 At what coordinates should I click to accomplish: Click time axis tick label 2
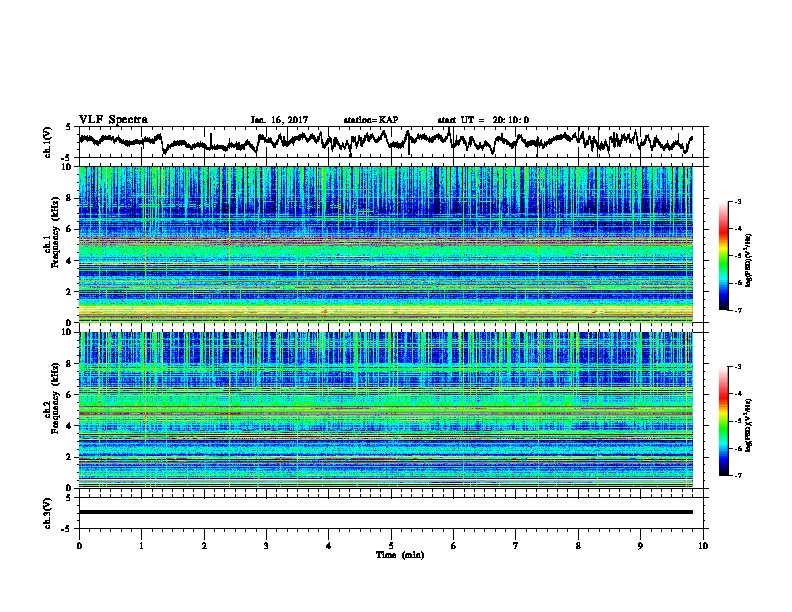204,546
